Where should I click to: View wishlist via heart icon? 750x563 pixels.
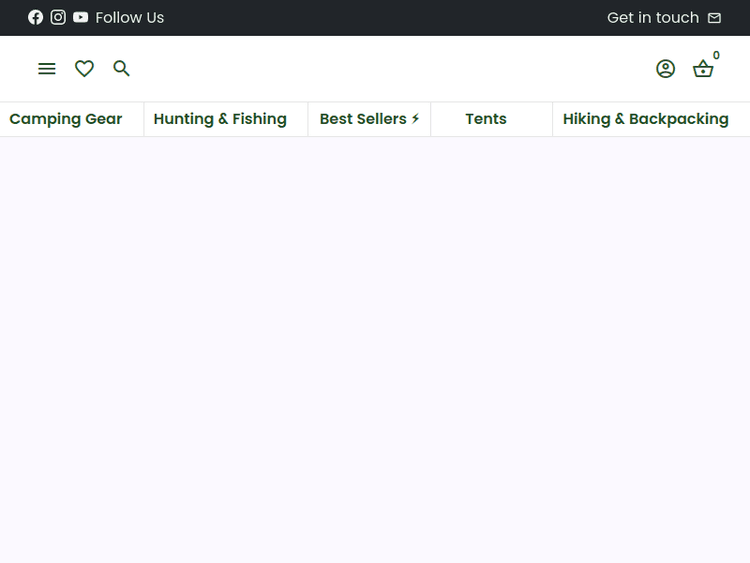coord(84,68)
